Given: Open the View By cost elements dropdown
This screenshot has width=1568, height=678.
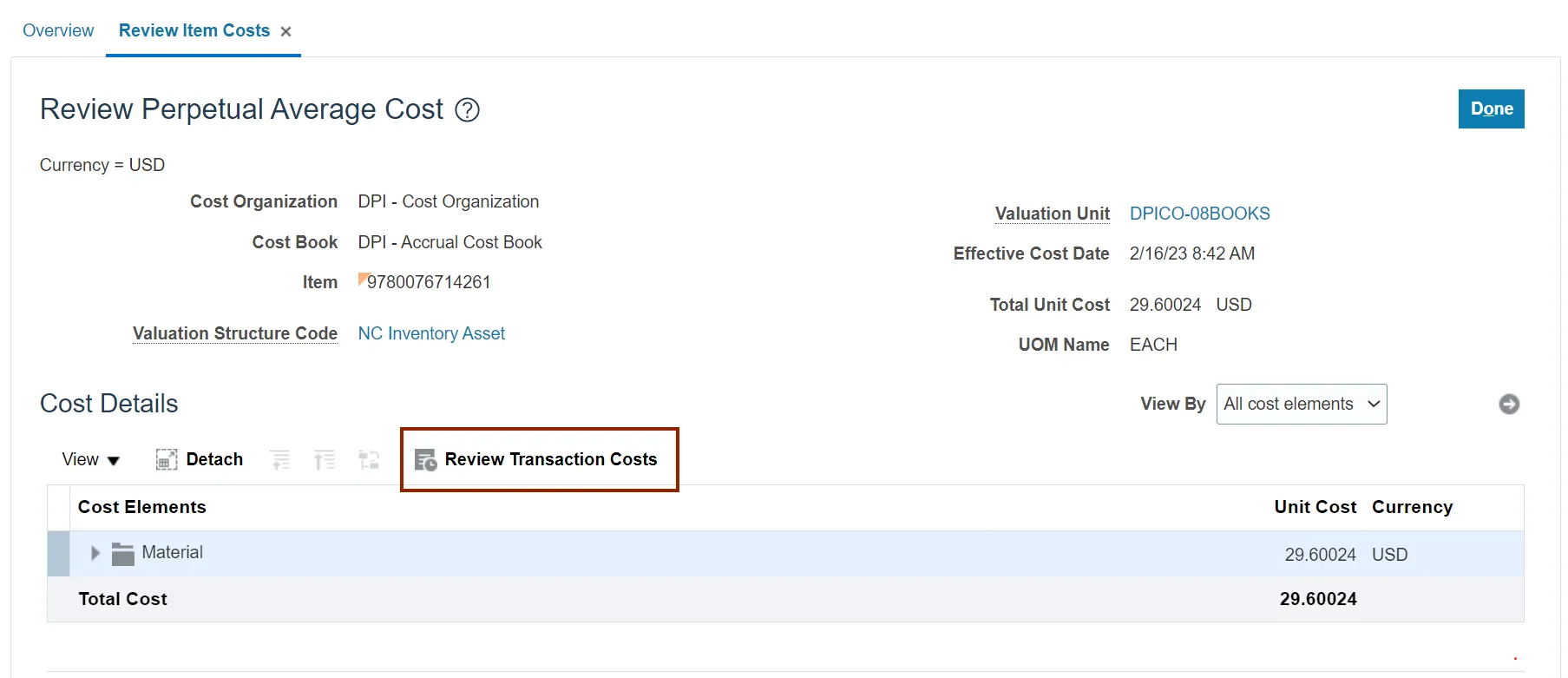Looking at the screenshot, I should 1301,405.
